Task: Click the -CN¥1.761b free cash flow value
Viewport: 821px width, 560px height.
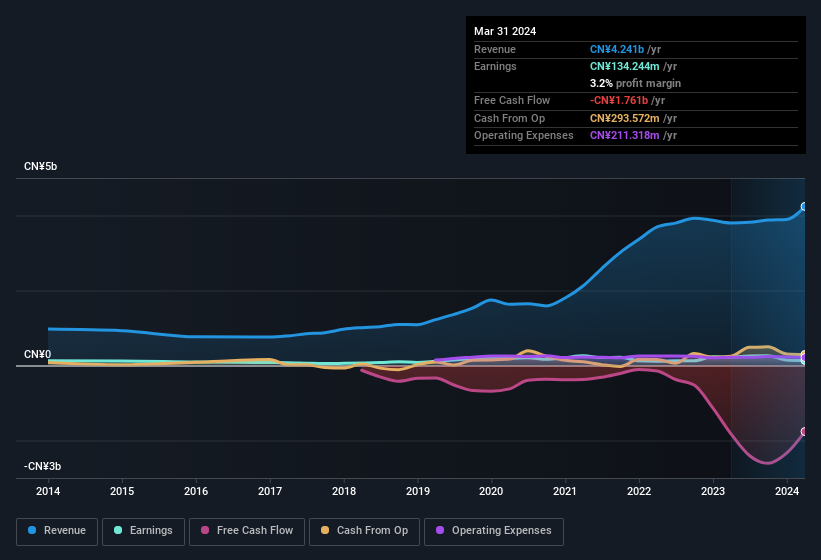Action: click(619, 100)
